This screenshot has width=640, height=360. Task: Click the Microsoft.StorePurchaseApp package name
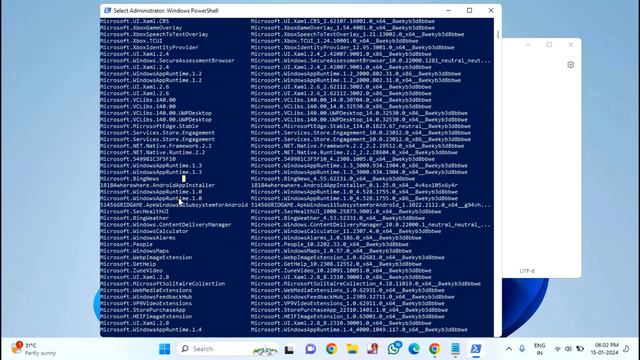(143, 310)
